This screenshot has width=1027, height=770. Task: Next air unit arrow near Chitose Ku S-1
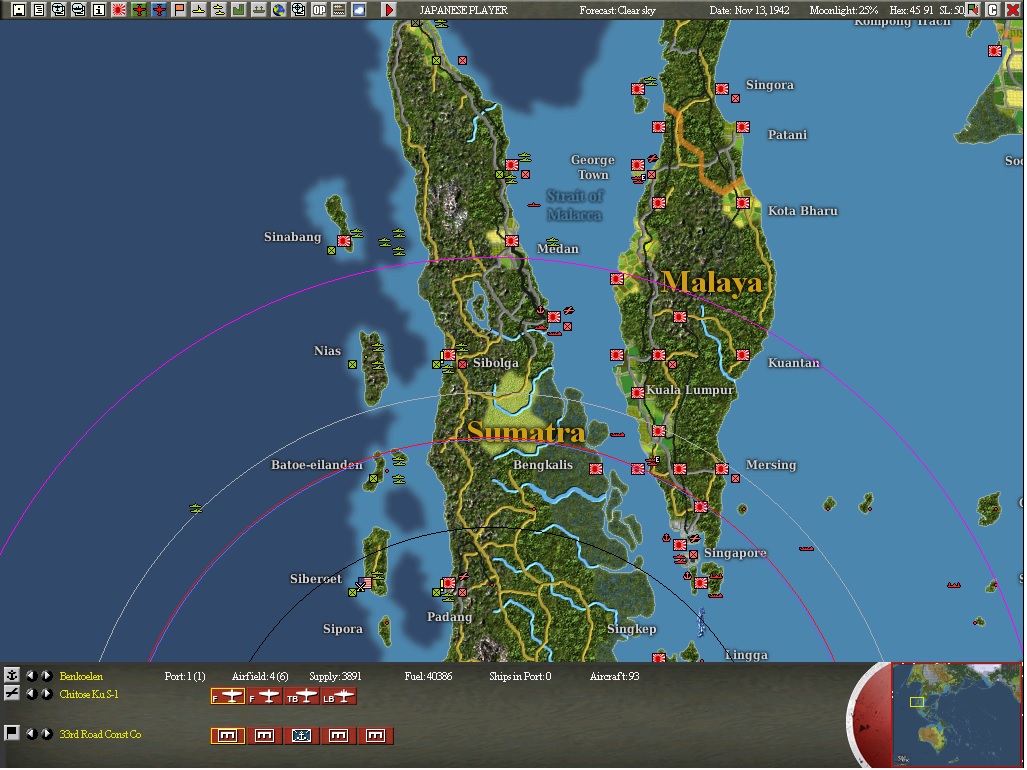(x=47, y=693)
